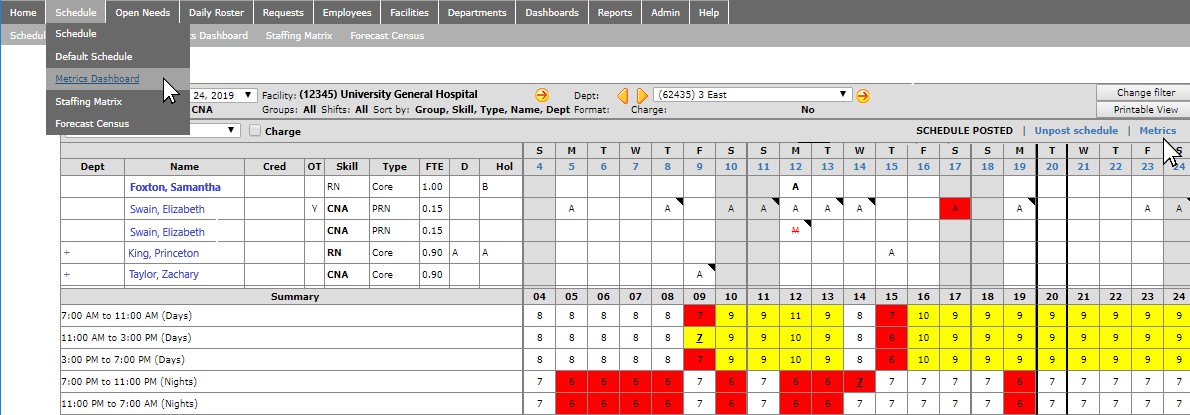Select Metrics Dashboard from the Schedule menu
The image size is (1190, 415).
(x=97, y=79)
